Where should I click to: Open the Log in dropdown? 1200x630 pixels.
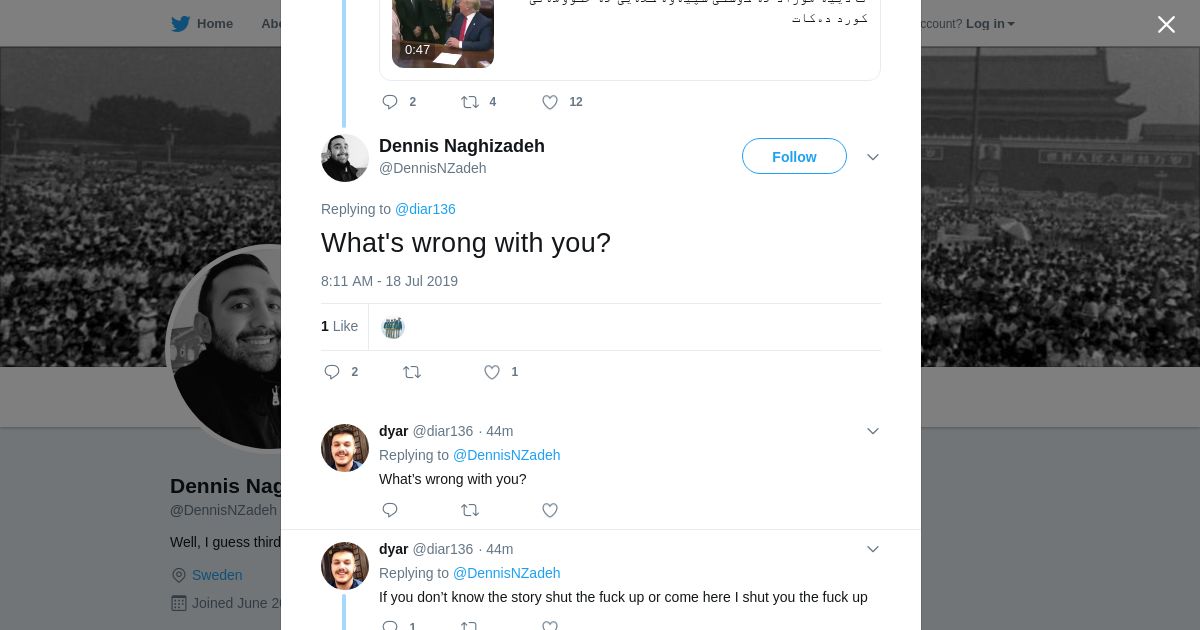[990, 24]
